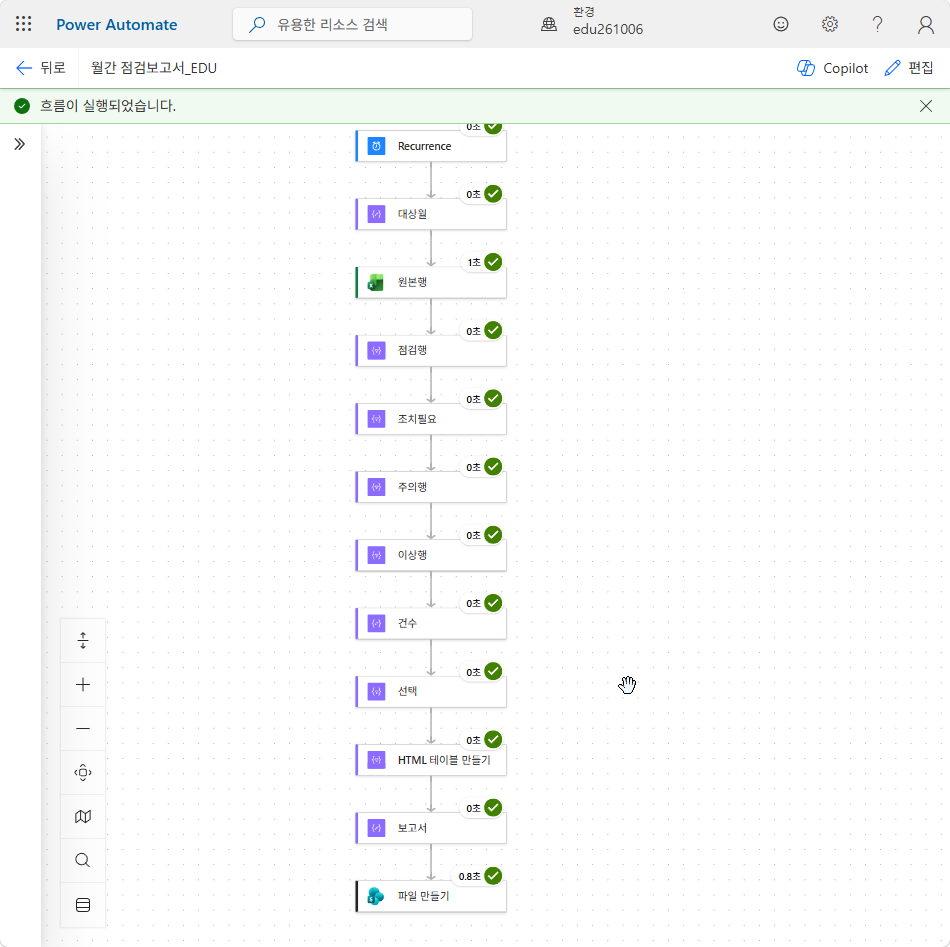Zoom in with the plus button
950x947 pixels.
83,685
